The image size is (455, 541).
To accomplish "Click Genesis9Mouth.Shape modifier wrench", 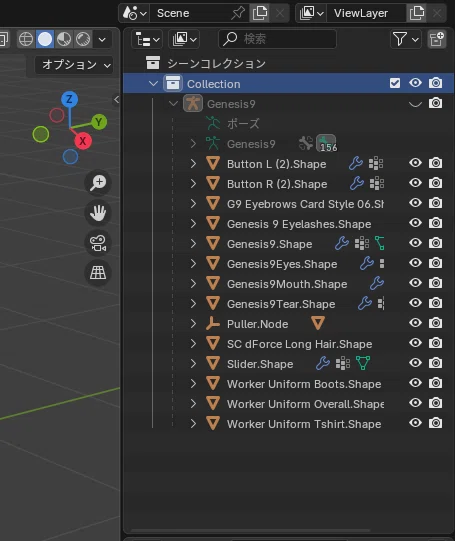I will [x=377, y=283].
